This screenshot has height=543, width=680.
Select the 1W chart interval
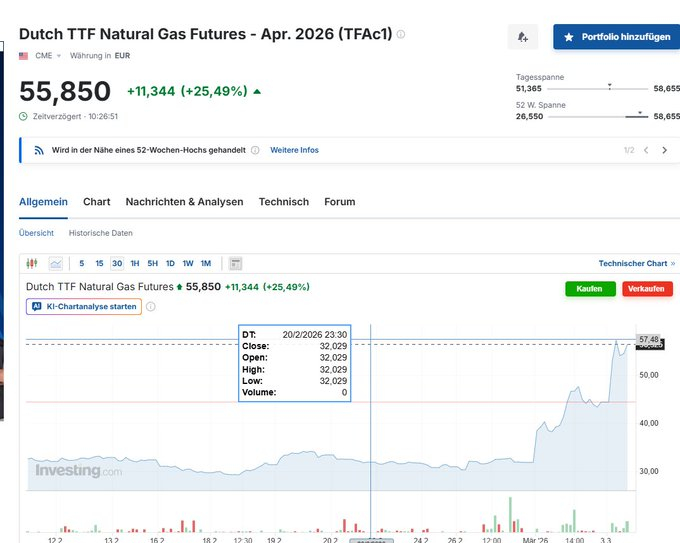(x=187, y=263)
